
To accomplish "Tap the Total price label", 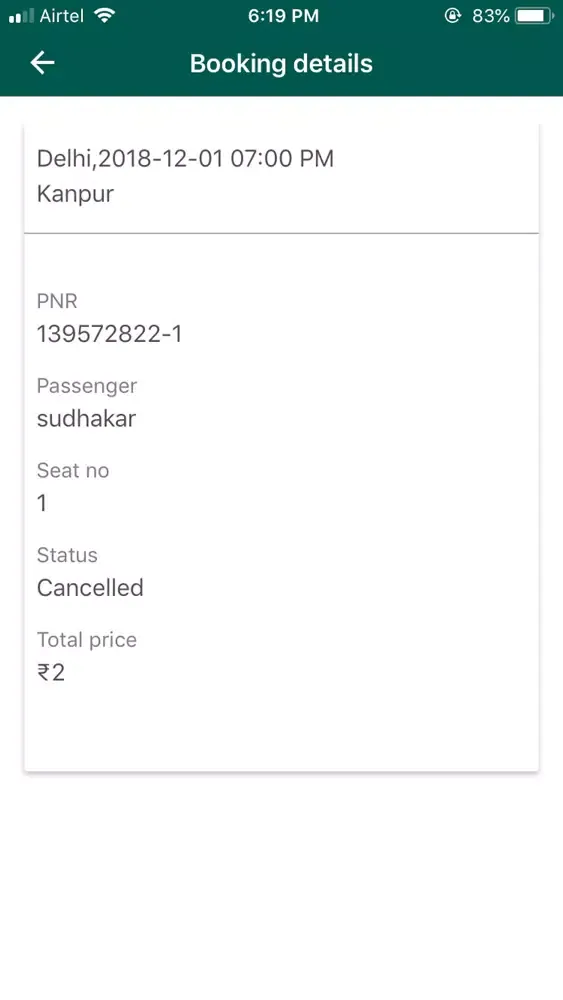I will [x=87, y=640].
